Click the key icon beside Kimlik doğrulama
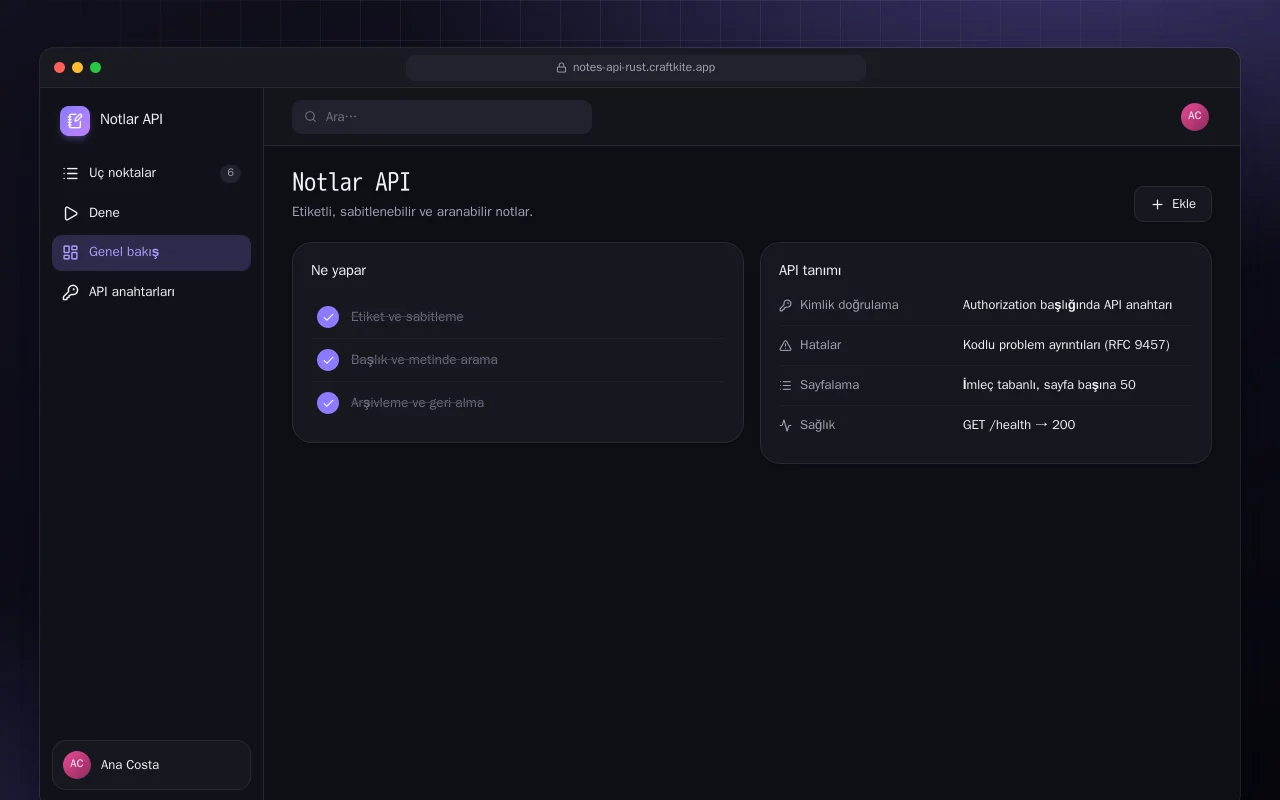1280x800 pixels. pos(785,305)
